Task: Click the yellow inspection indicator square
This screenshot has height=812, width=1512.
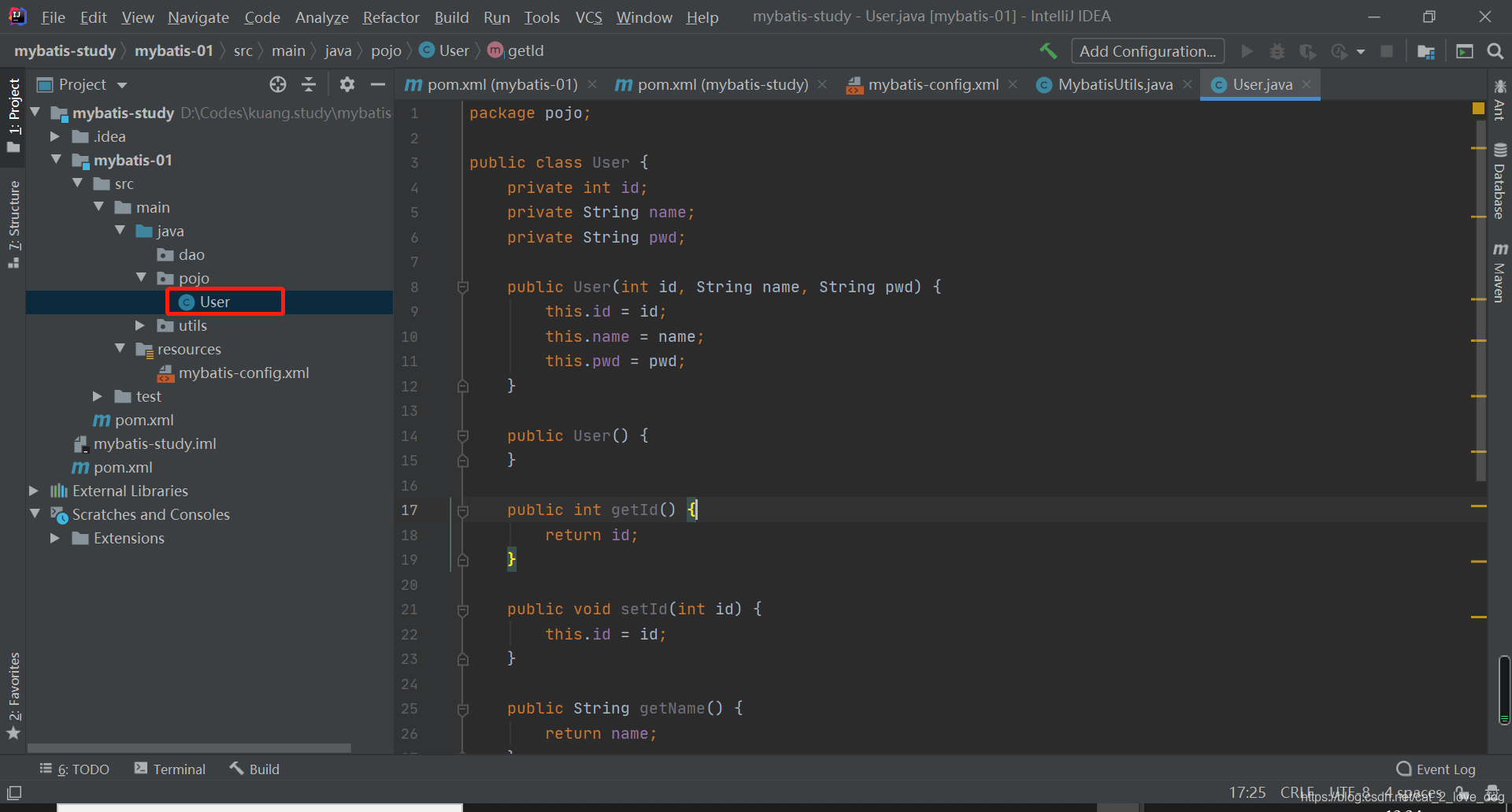Action: click(1478, 109)
